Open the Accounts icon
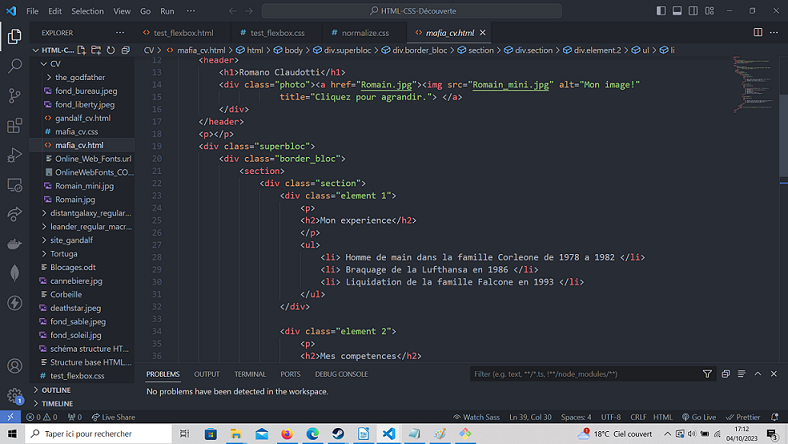The width and height of the screenshot is (788, 444). [x=15, y=366]
